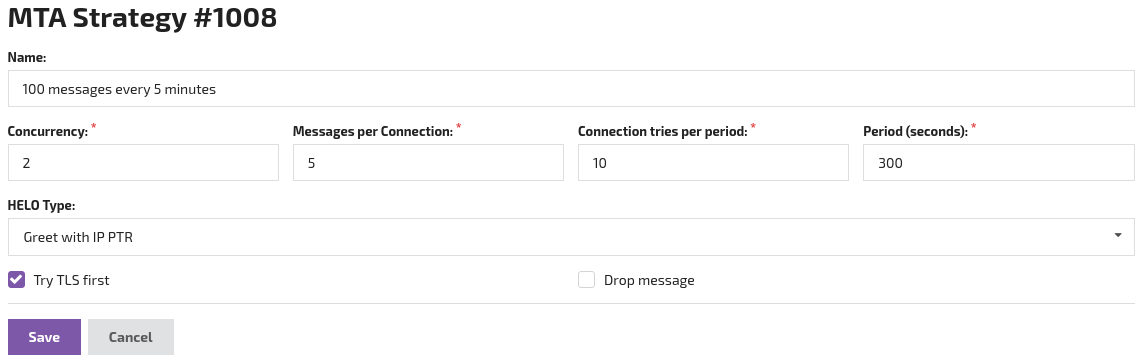Viewport: 1143px width, 362px height.
Task: Click the "HELO Type:" label
Action: pos(42,205)
